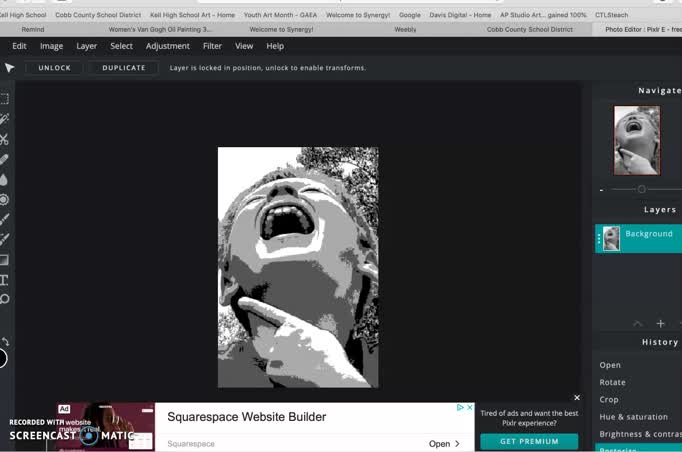This screenshot has height=452, width=682.
Task: Click the UNLOCK button
Action: [x=55, y=68]
